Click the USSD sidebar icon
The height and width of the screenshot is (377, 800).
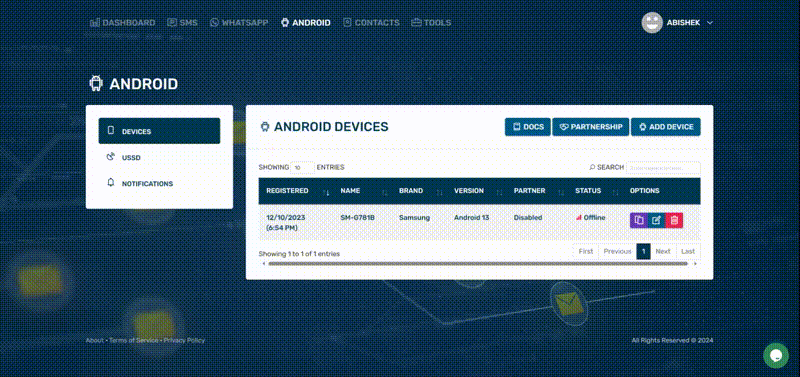coord(110,157)
